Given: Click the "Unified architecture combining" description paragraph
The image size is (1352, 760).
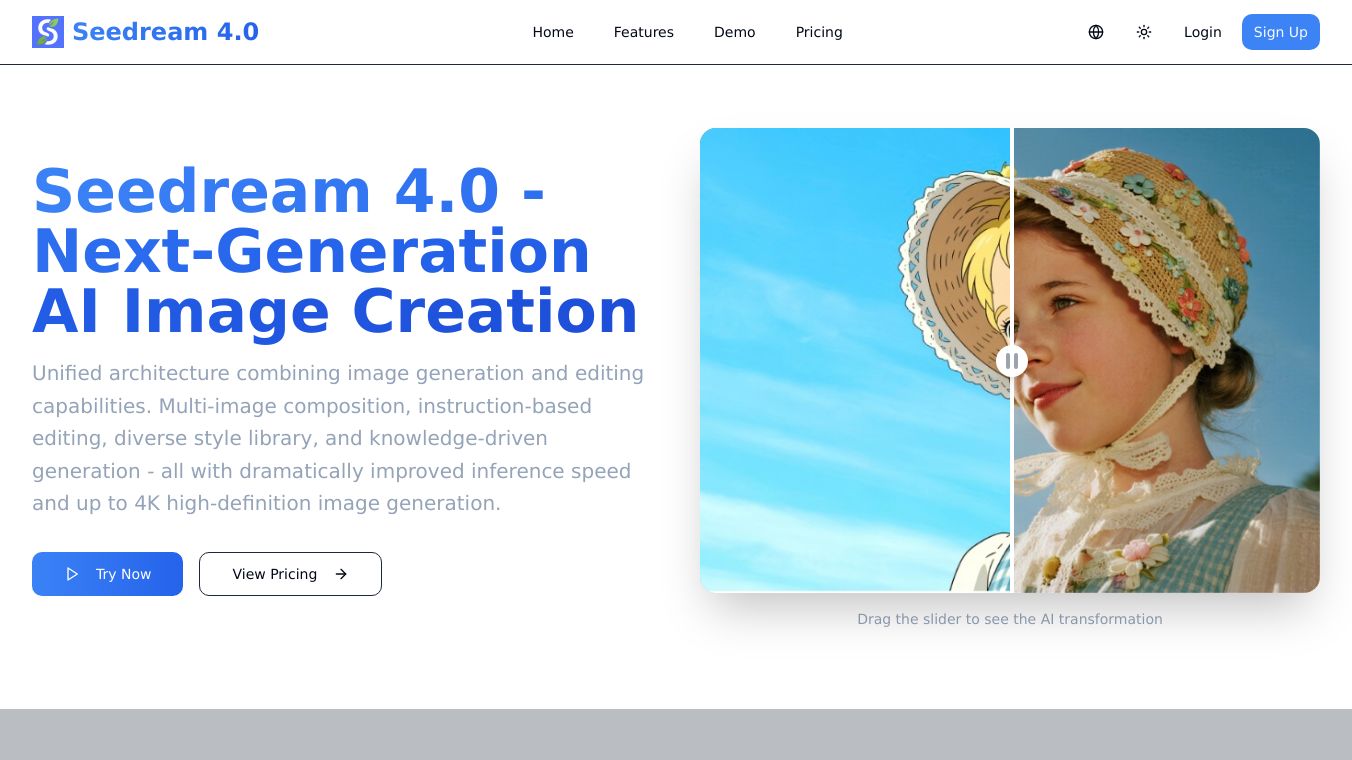Looking at the screenshot, I should point(338,438).
